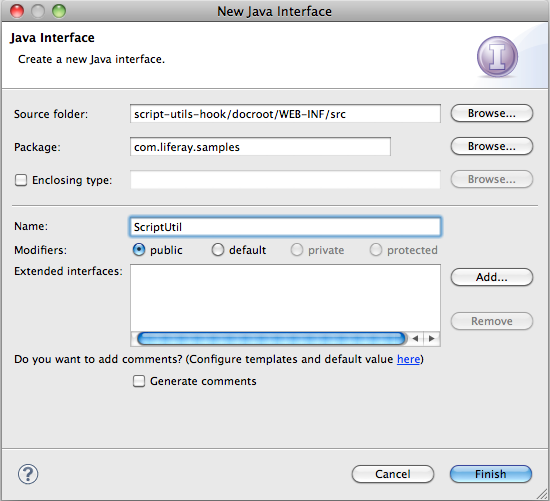Click the scrollbar left arrow
Viewport: 550px width, 501px height.
coord(415,339)
